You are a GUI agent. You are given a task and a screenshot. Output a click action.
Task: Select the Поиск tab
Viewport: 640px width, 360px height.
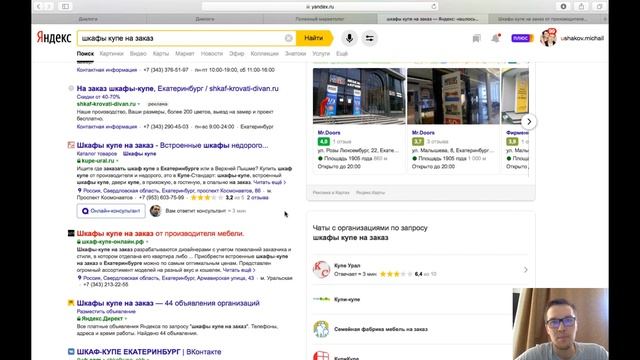85,53
